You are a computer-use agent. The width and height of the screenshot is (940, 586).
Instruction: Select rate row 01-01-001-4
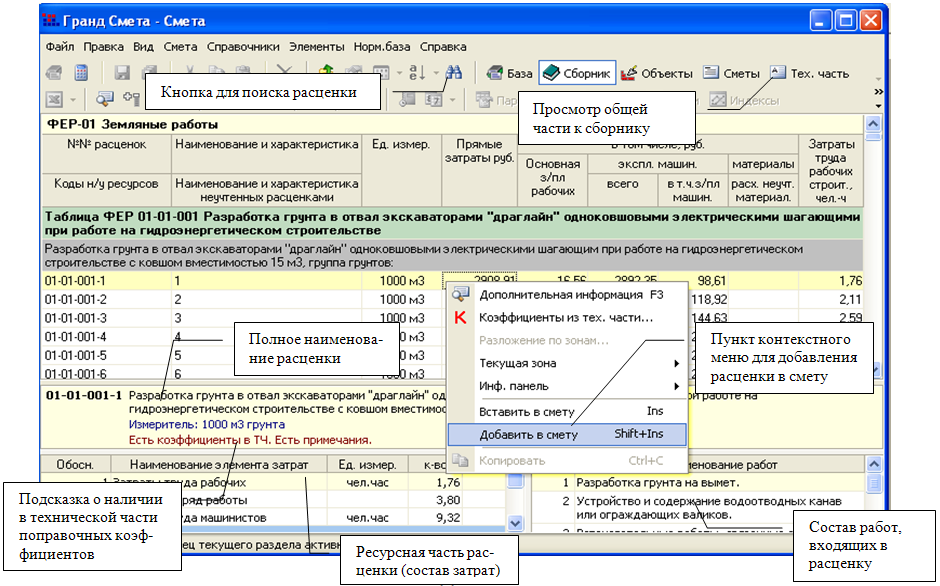[453, 336]
